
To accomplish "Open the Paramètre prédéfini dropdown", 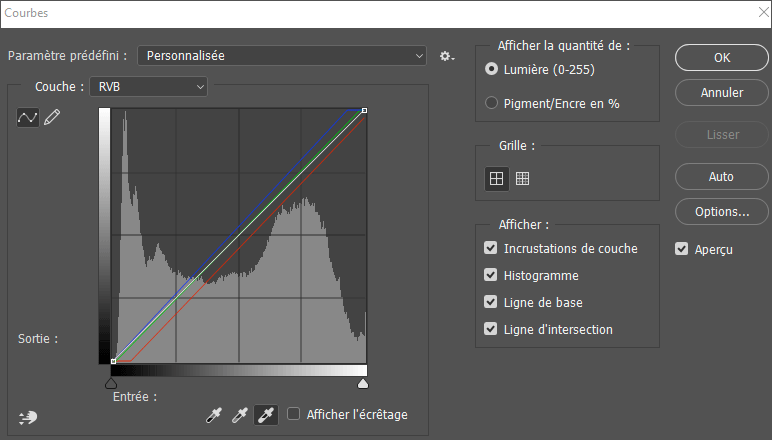I will [x=282, y=56].
